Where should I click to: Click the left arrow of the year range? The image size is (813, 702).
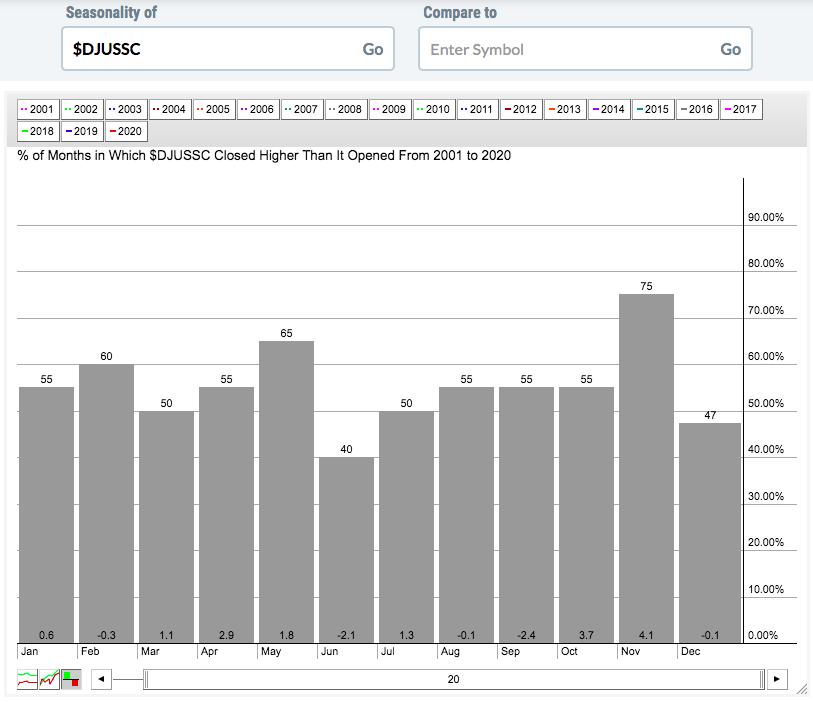(100, 680)
